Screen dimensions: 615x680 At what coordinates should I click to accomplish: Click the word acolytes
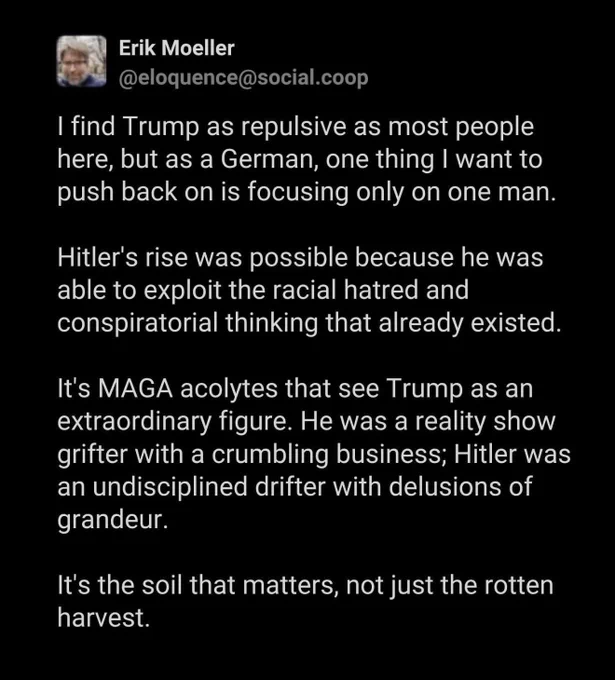[229, 388]
